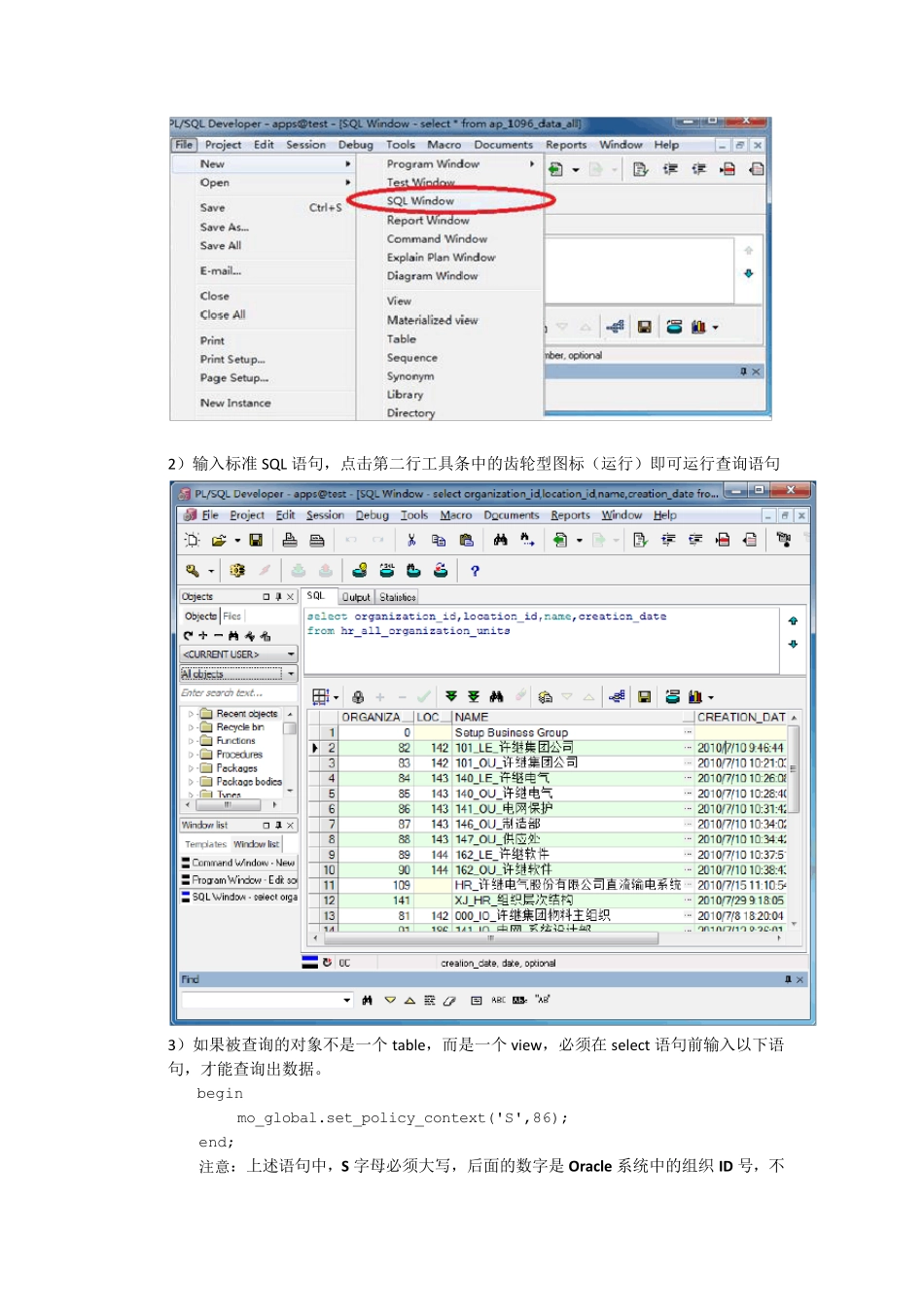Click the floppy Save icon next to the open-folder icon
Screen dimensions: 924x1307
click(x=256, y=540)
